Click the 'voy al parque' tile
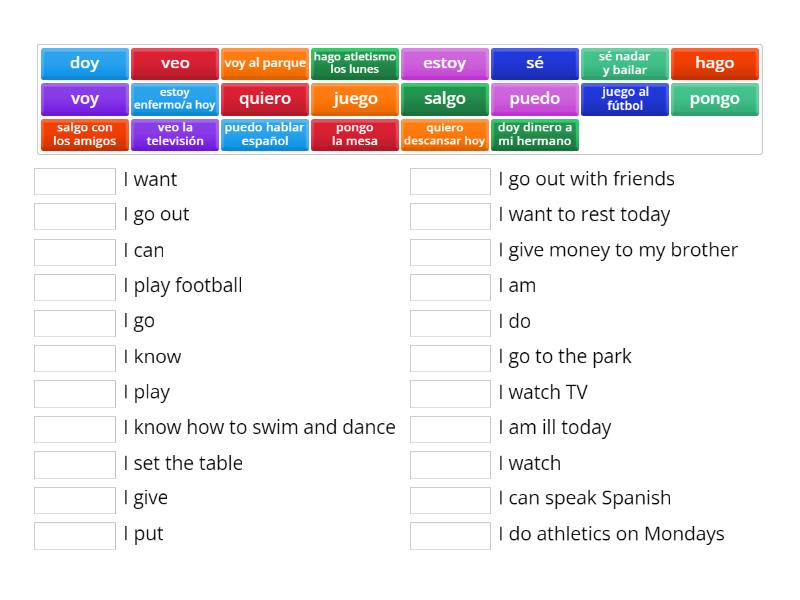Screen dimensions: 800x600 tap(265, 63)
